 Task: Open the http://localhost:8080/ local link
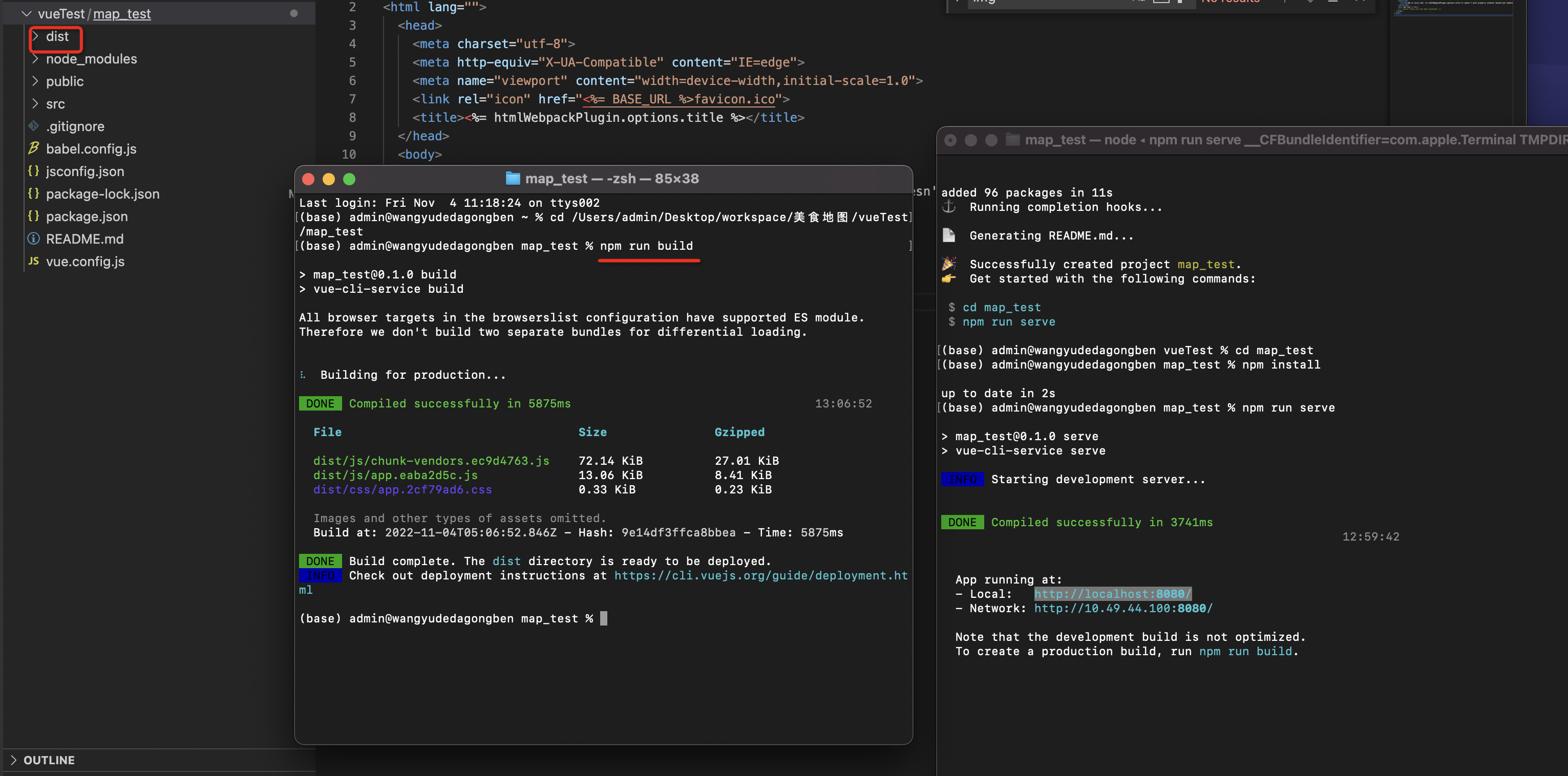1112,594
